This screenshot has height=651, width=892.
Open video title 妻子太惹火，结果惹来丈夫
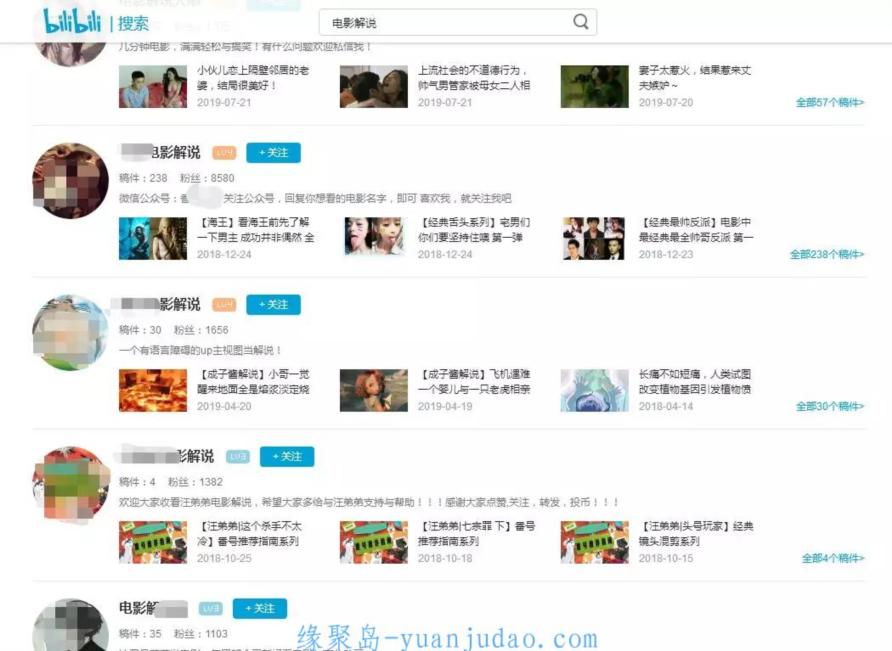(695, 77)
